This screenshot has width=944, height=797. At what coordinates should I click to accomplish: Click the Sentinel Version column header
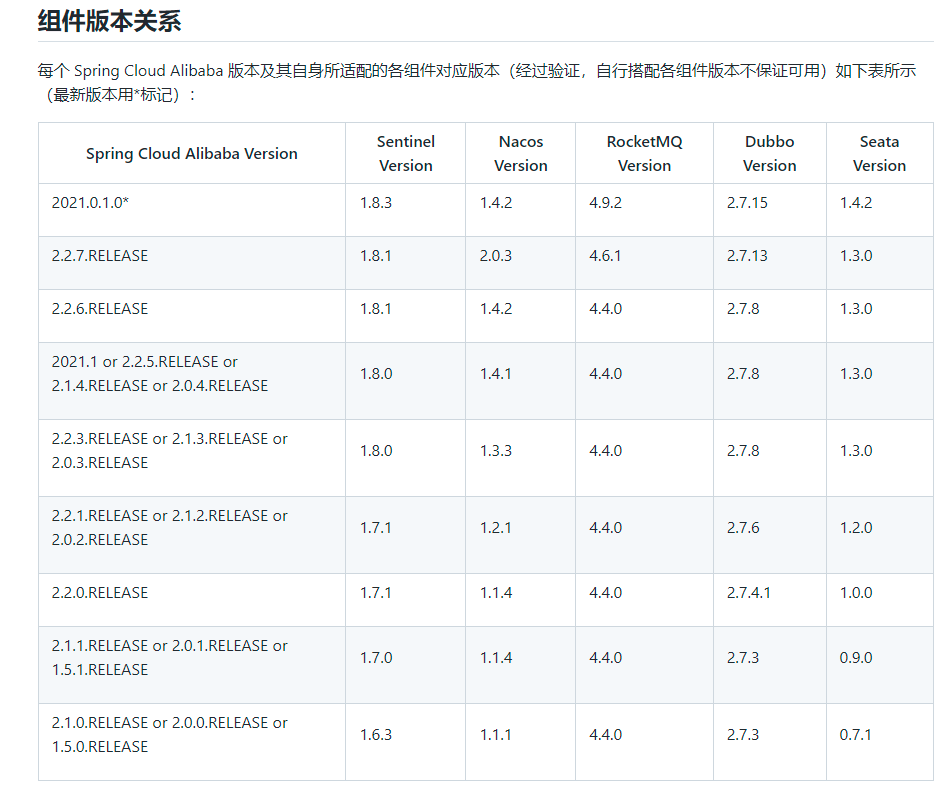[405, 154]
